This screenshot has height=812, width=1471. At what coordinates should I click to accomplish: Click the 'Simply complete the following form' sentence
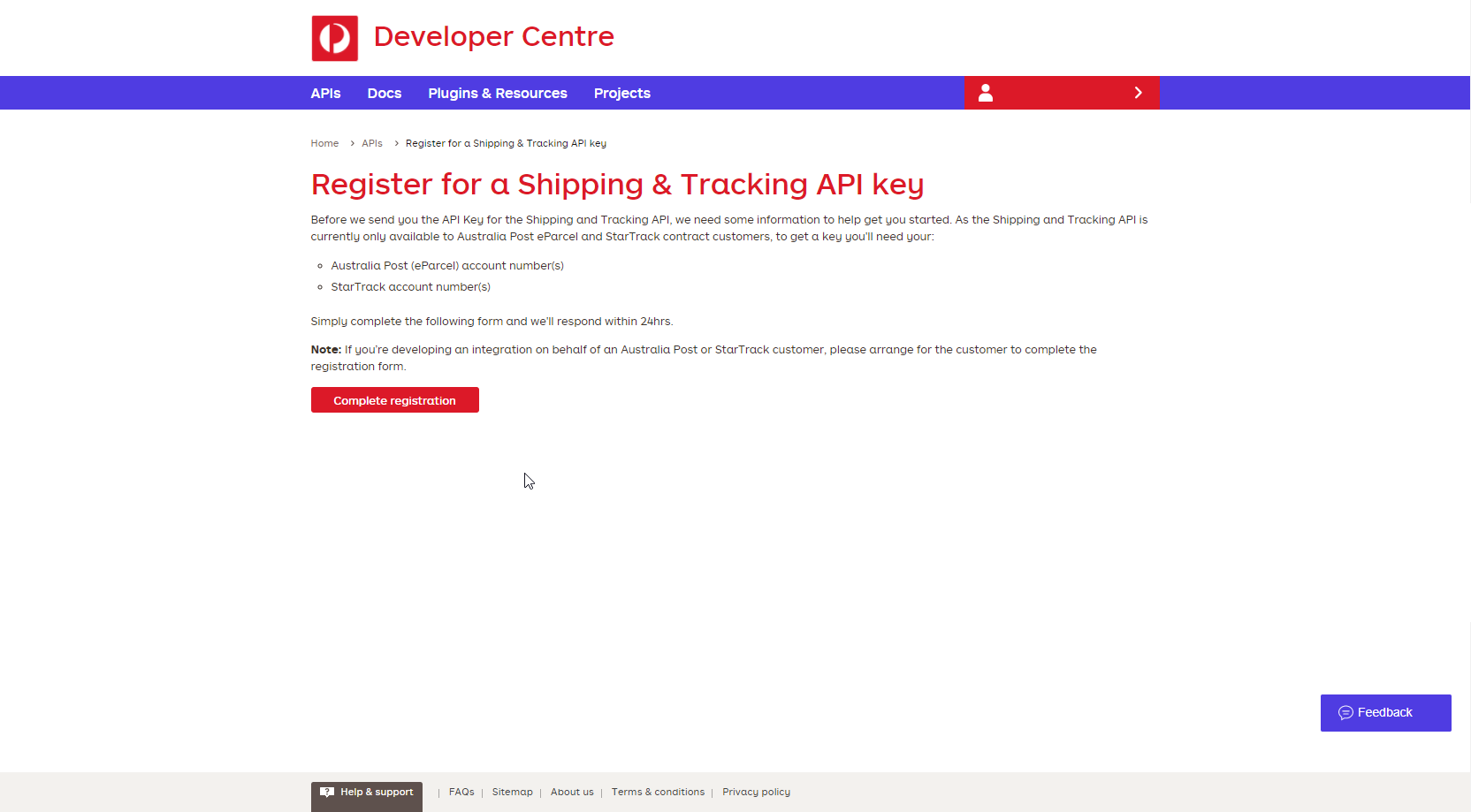click(x=492, y=322)
